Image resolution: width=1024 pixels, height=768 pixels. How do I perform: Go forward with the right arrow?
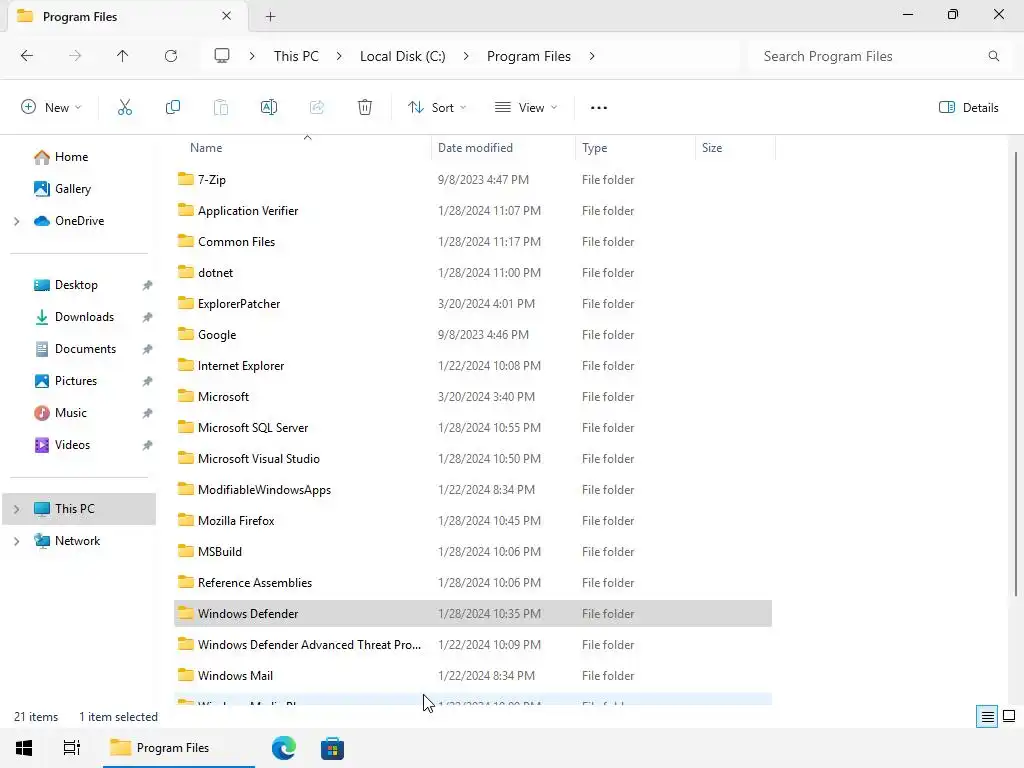tap(75, 56)
